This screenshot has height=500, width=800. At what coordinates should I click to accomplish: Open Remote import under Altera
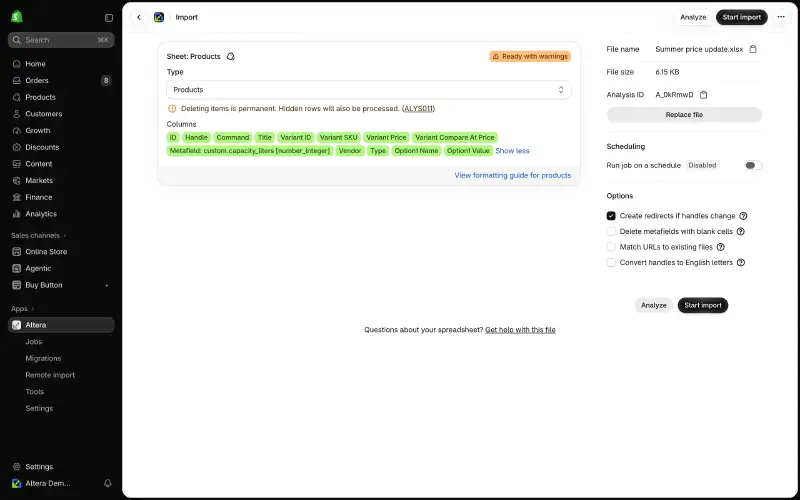click(50, 375)
